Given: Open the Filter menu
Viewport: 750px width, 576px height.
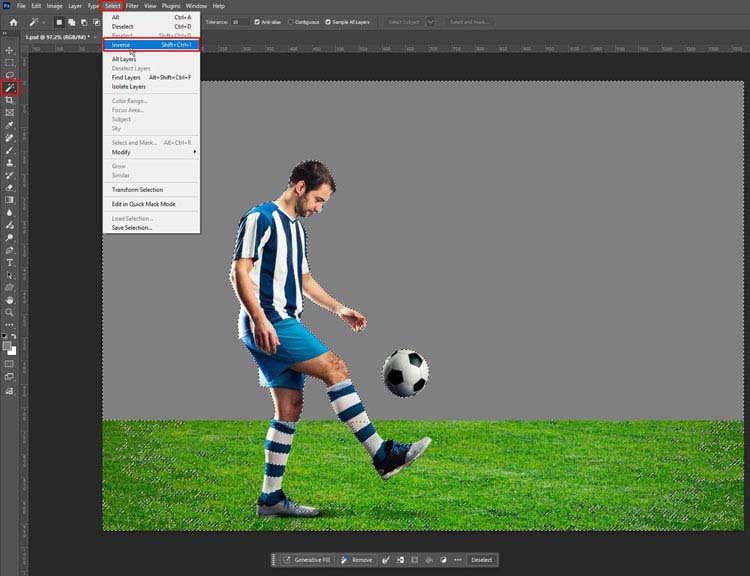Looking at the screenshot, I should point(132,6).
